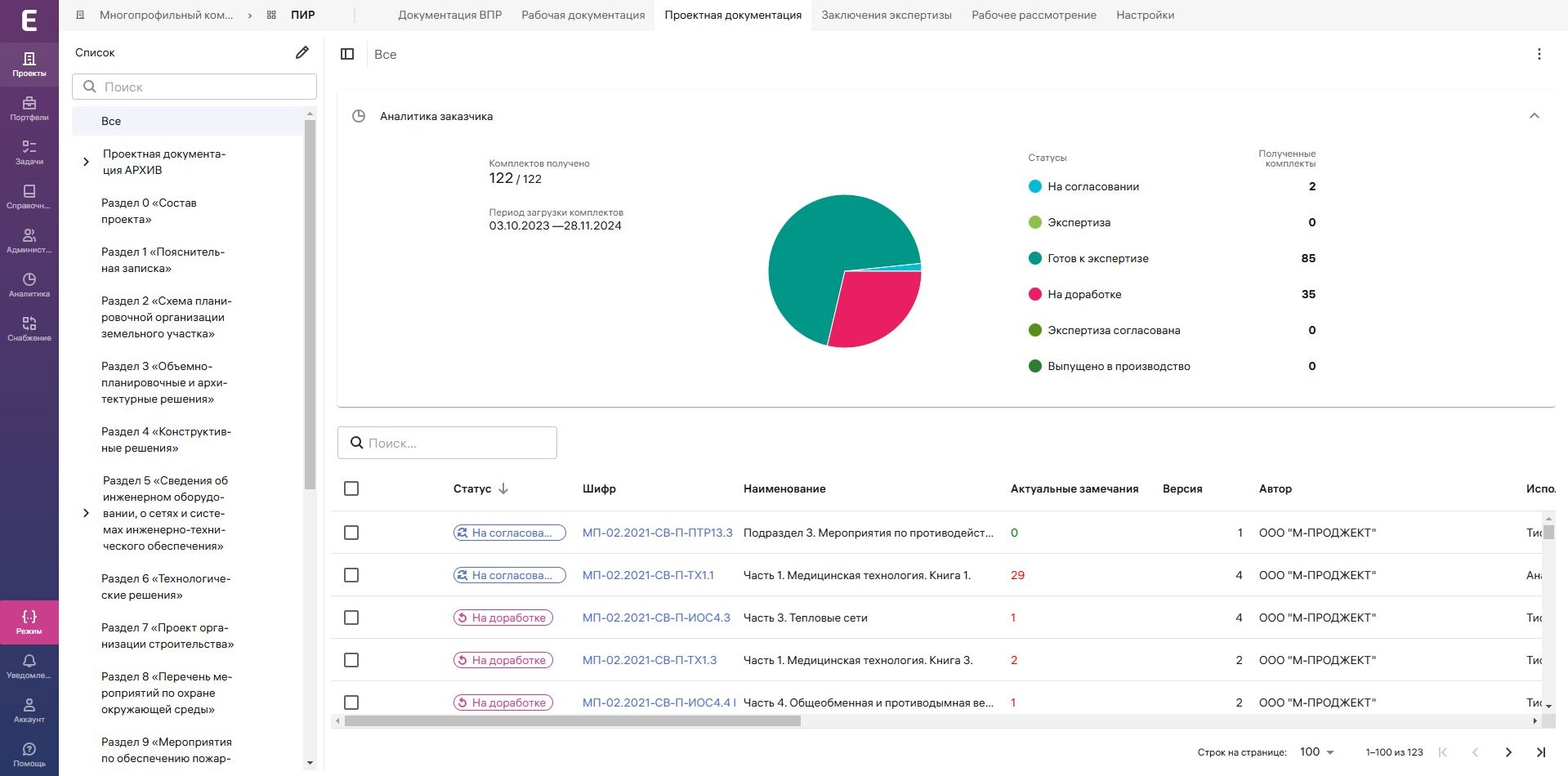Viewport: 1568px width, 776px height.
Task: Open Notifications bell icon in sidebar
Action: (29, 666)
